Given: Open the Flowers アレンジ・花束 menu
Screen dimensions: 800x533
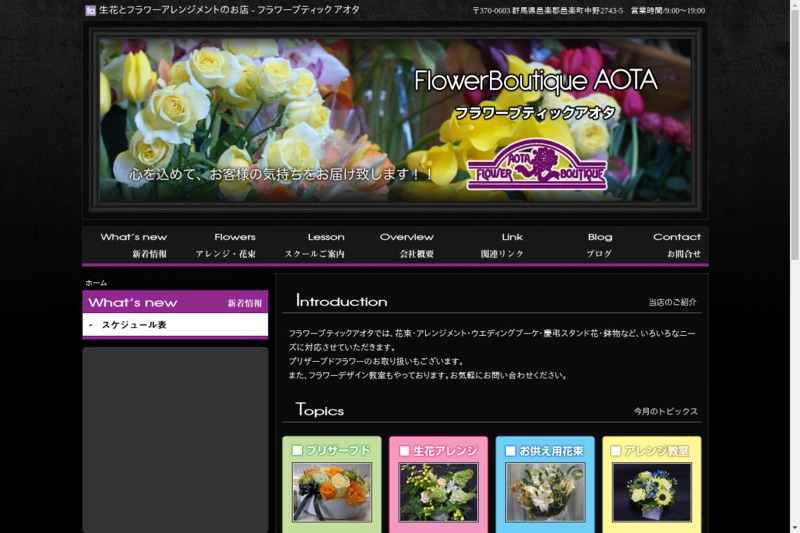Looking at the screenshot, I should click(226, 245).
